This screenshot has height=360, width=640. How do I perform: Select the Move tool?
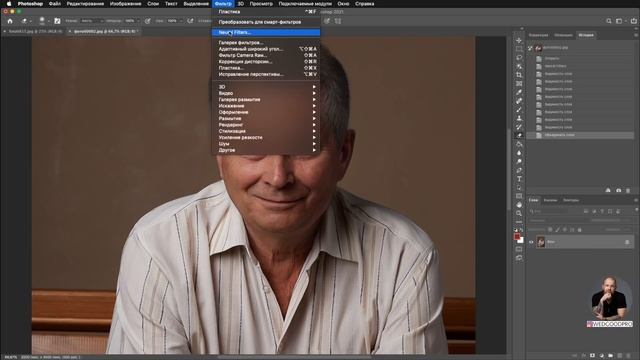(x=519, y=40)
